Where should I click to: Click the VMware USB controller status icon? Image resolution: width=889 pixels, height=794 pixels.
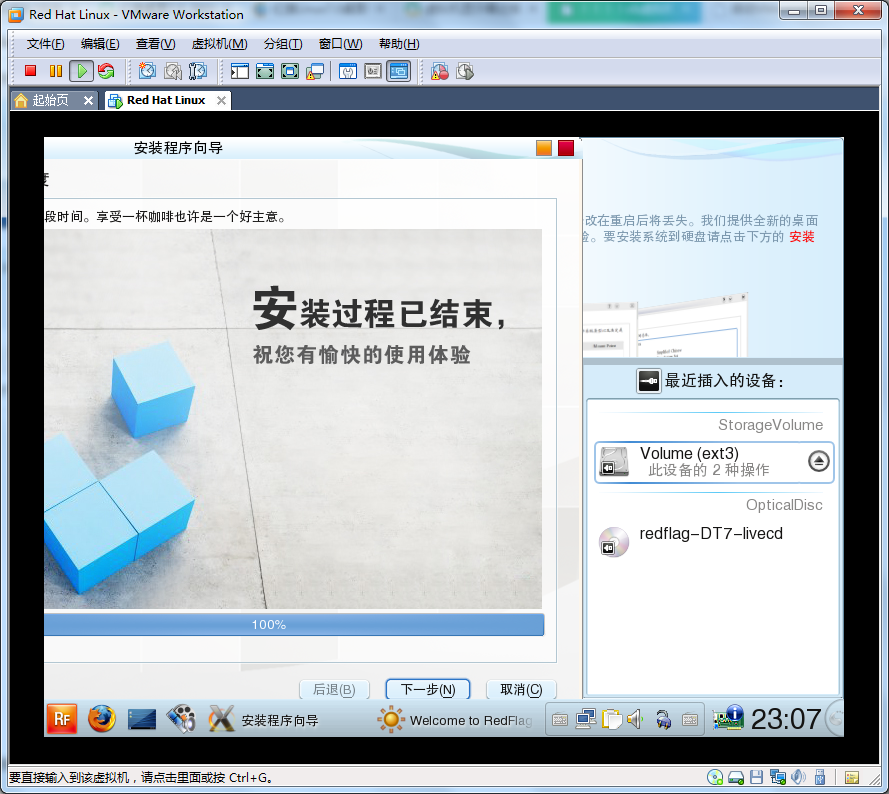[x=819, y=777]
